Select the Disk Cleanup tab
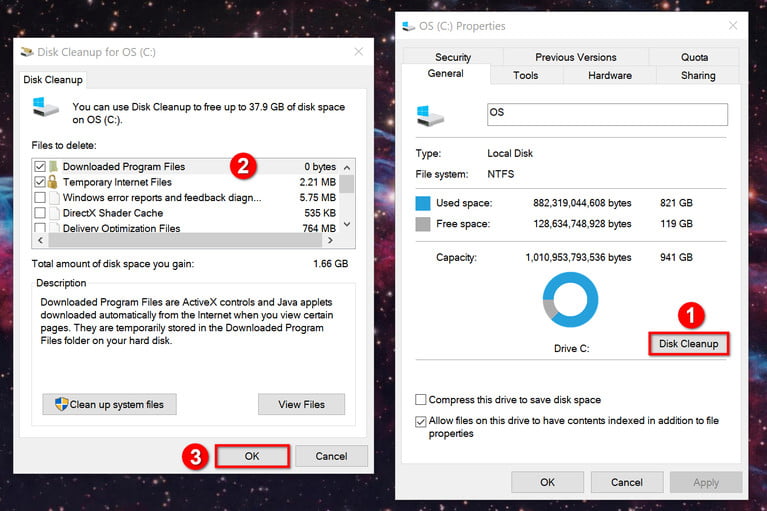The width and height of the screenshot is (767, 511). pyautogui.click(x=53, y=80)
